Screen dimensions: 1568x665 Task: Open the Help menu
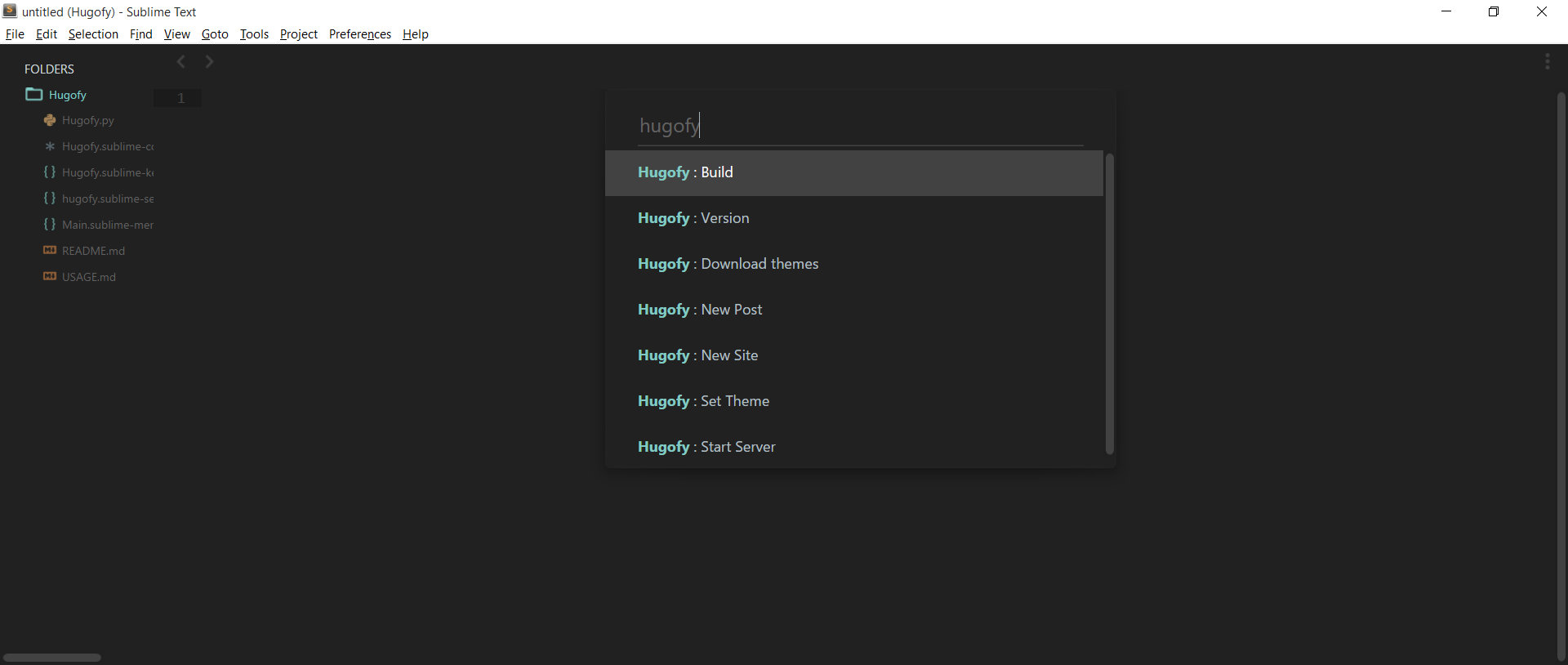click(x=416, y=34)
